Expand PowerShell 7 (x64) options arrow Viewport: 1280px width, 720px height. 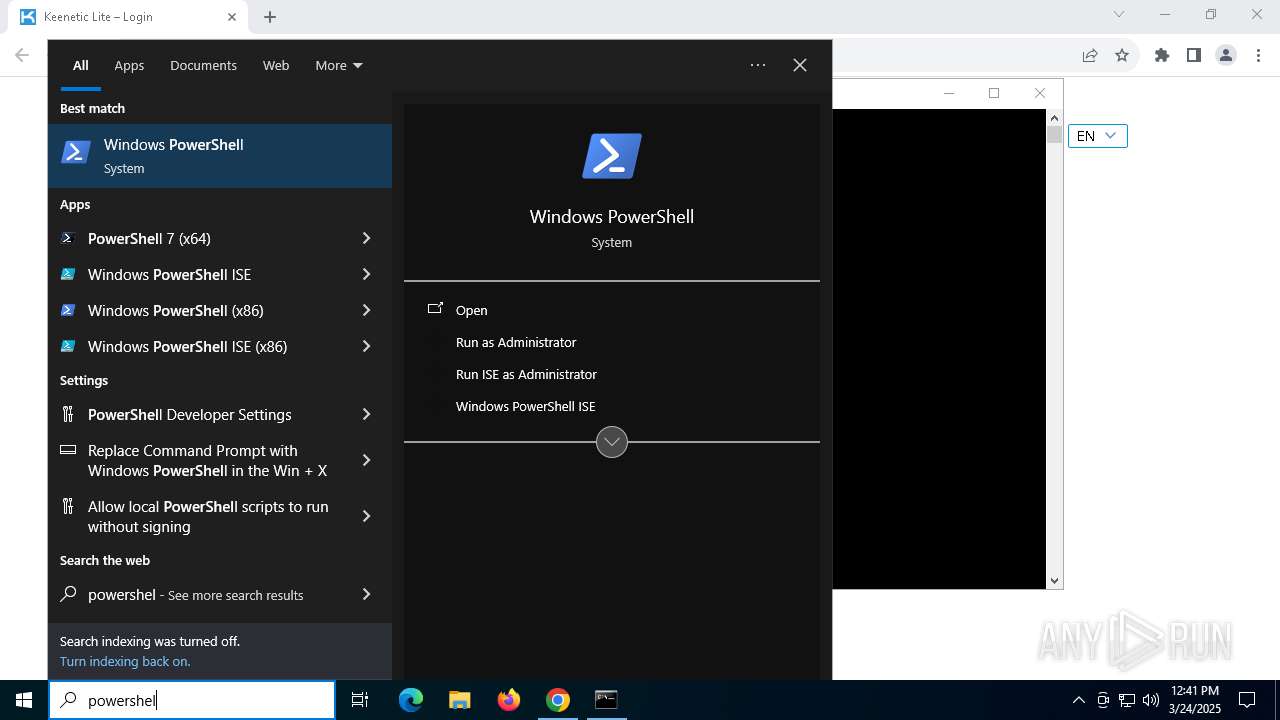pos(366,238)
